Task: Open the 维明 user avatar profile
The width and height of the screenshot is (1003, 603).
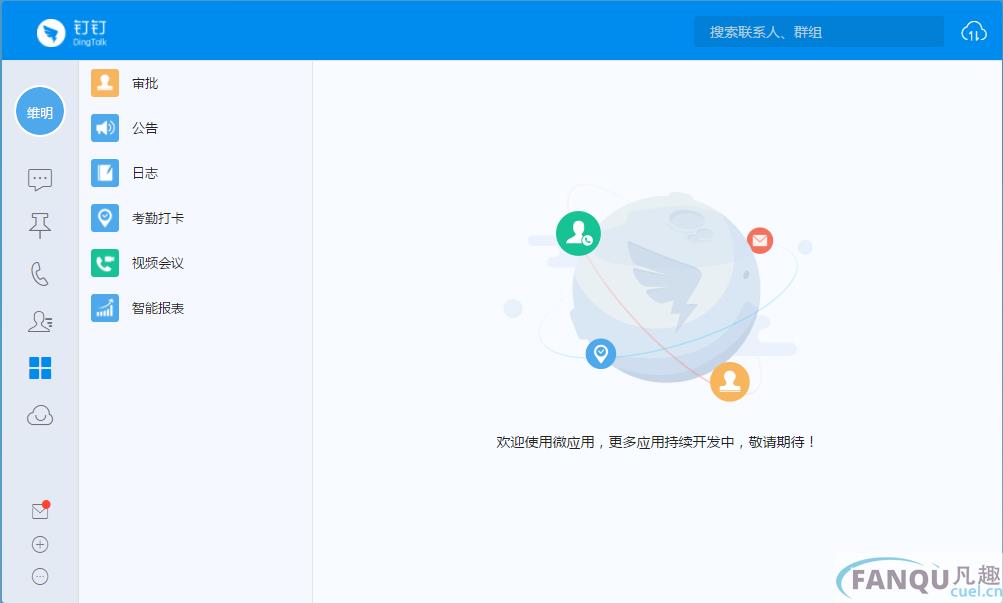Action: click(x=40, y=112)
